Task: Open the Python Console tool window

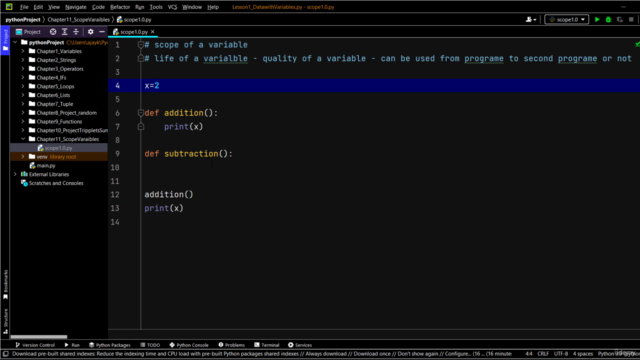Action: 189,345
